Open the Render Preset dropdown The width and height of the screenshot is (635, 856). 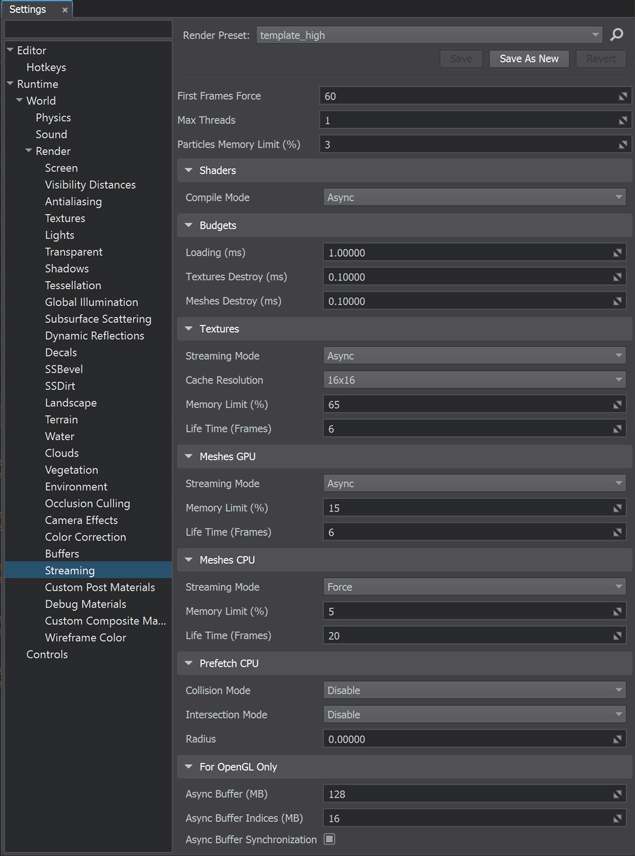pyautogui.click(x=430, y=35)
